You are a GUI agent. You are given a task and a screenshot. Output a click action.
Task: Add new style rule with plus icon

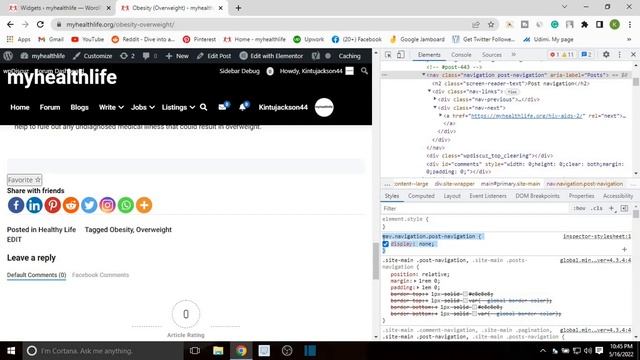click(611, 208)
